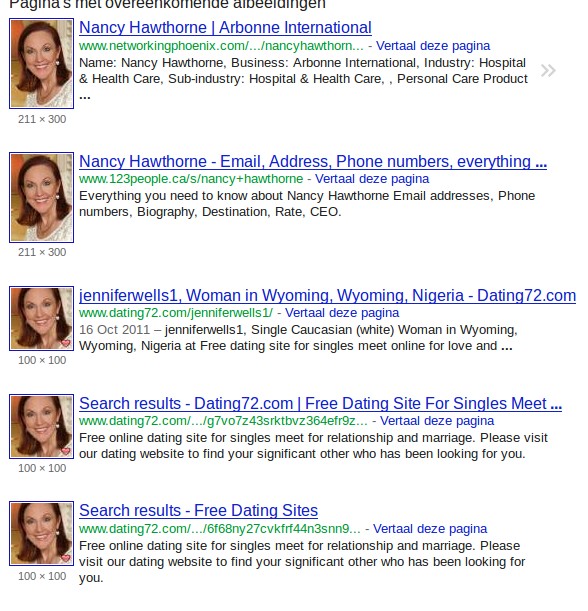Screen dimensions: 588x611
Task: Open the dating72.com 6f68ny27 green URL
Action: pos(220,529)
